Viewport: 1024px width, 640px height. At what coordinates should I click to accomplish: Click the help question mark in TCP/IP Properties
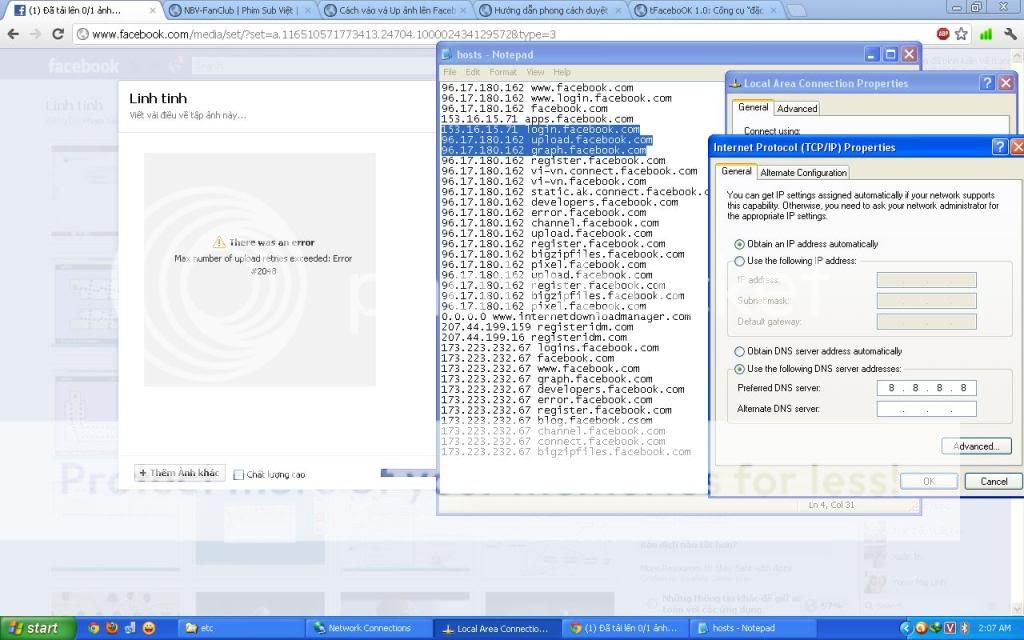tap(999, 147)
